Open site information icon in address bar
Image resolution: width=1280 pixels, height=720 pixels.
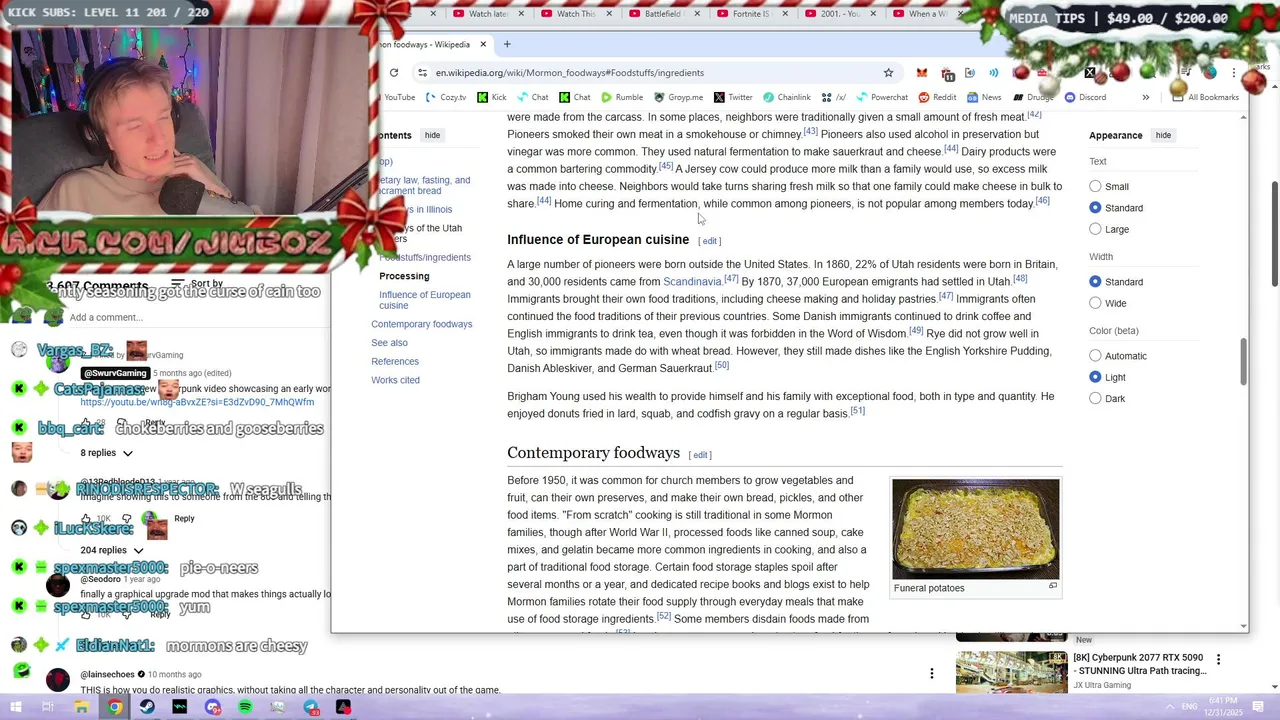423,73
